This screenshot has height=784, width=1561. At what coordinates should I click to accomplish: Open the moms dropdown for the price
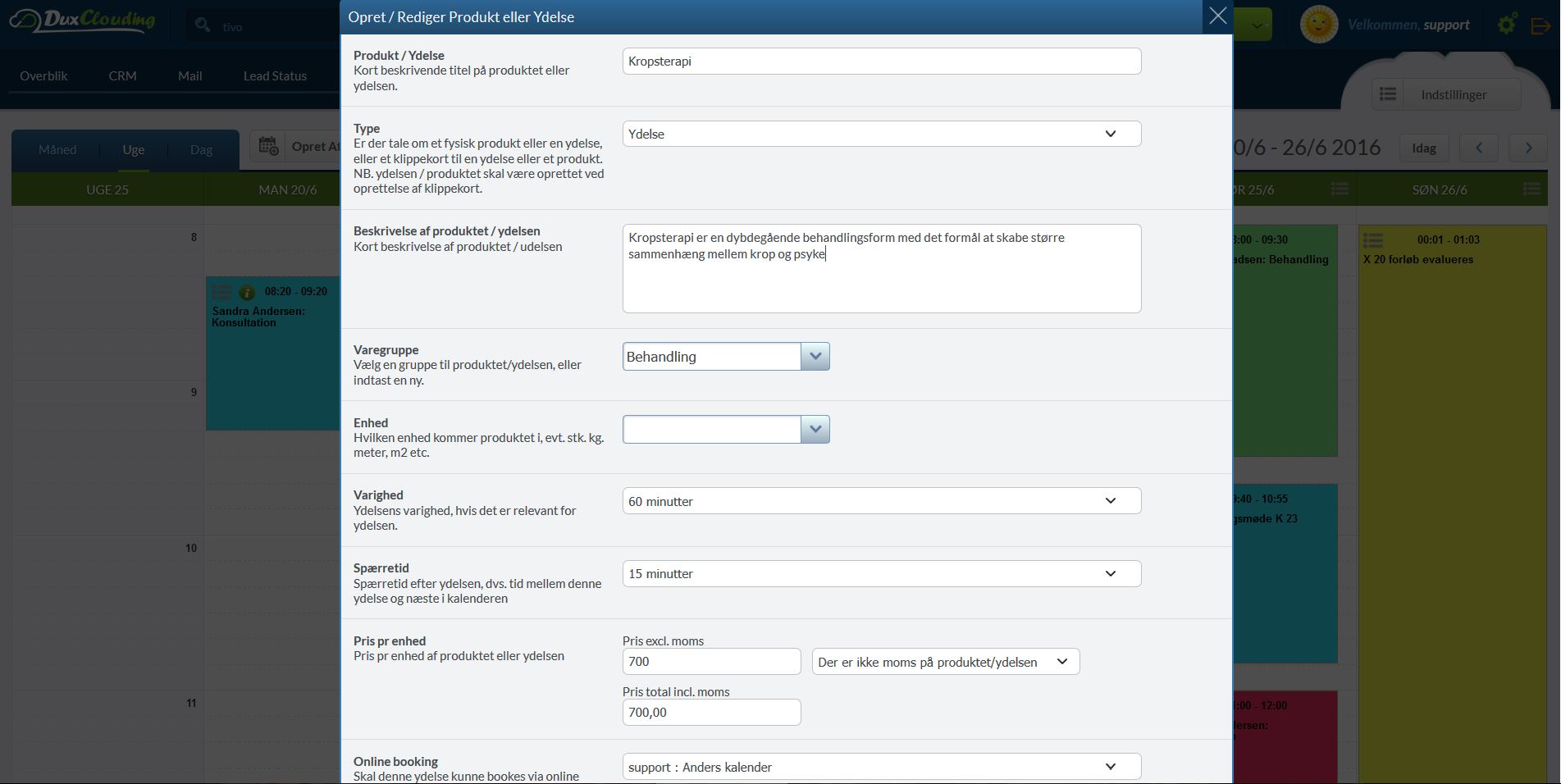[946, 662]
